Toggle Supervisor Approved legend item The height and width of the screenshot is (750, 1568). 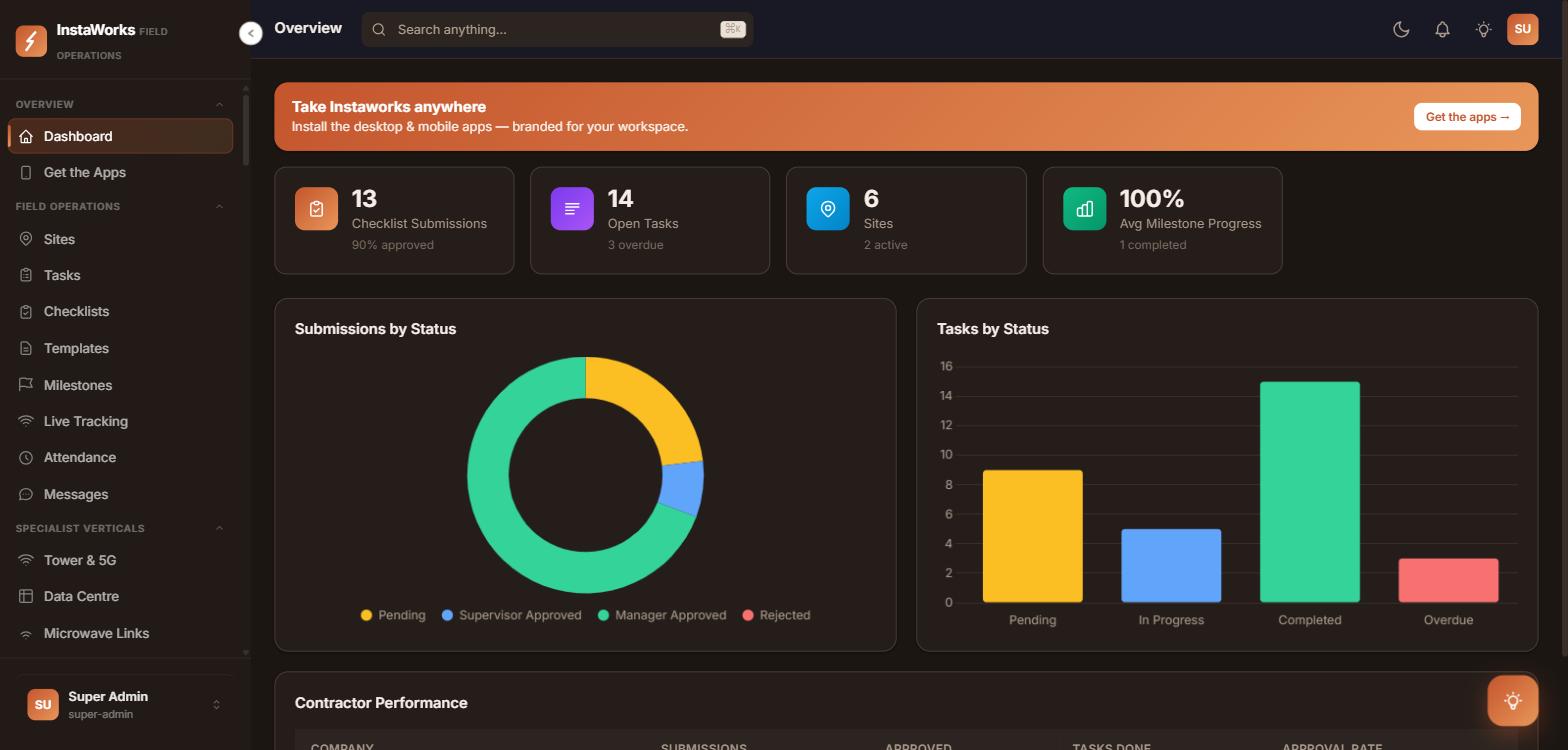tap(511, 615)
